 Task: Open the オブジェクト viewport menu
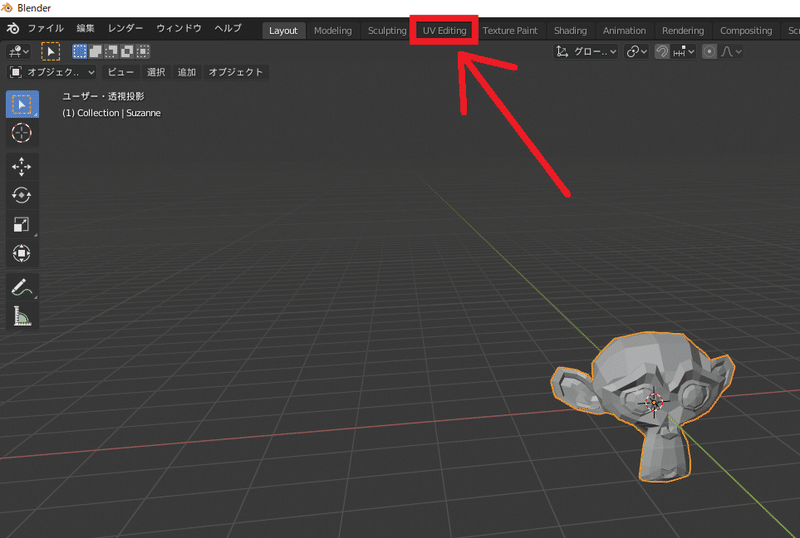(235, 72)
